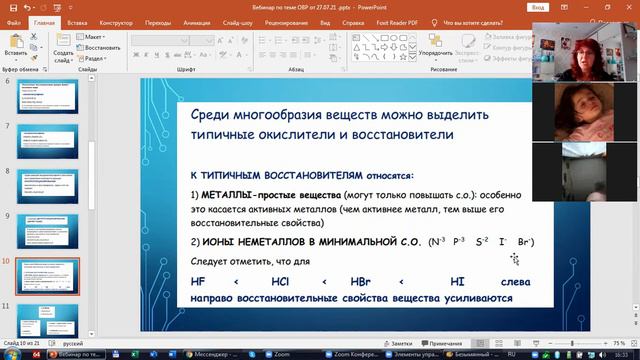
Task: Open the change case Aa dropdown
Action: pyautogui.click(x=204, y=54)
